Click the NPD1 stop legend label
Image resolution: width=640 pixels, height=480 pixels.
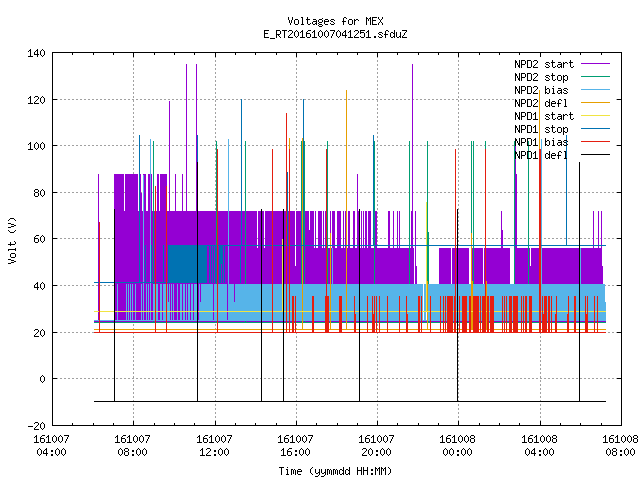click(x=541, y=129)
